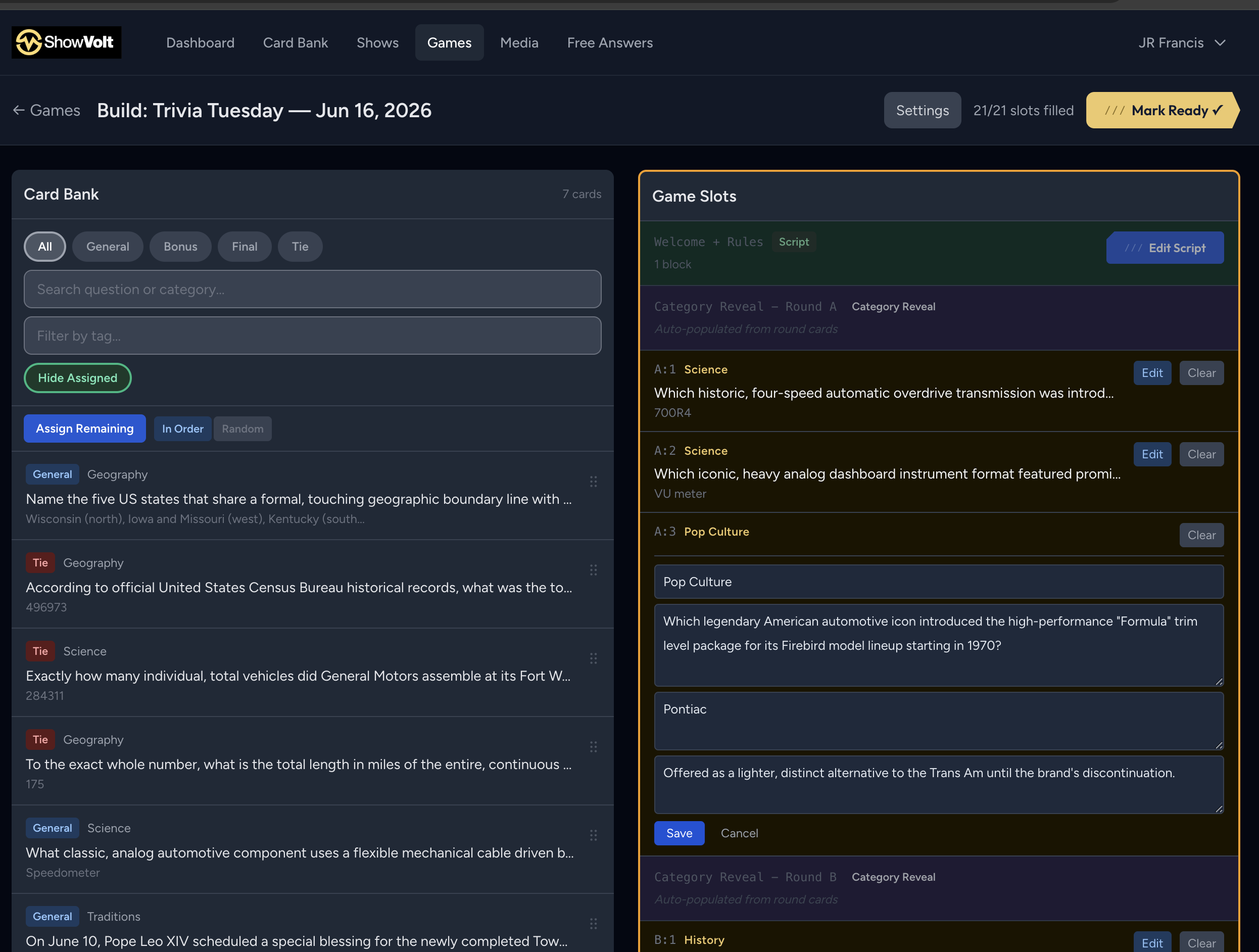Click the Trans Am notes text area
Image resolution: width=1259 pixels, height=952 pixels.
pyautogui.click(x=939, y=785)
